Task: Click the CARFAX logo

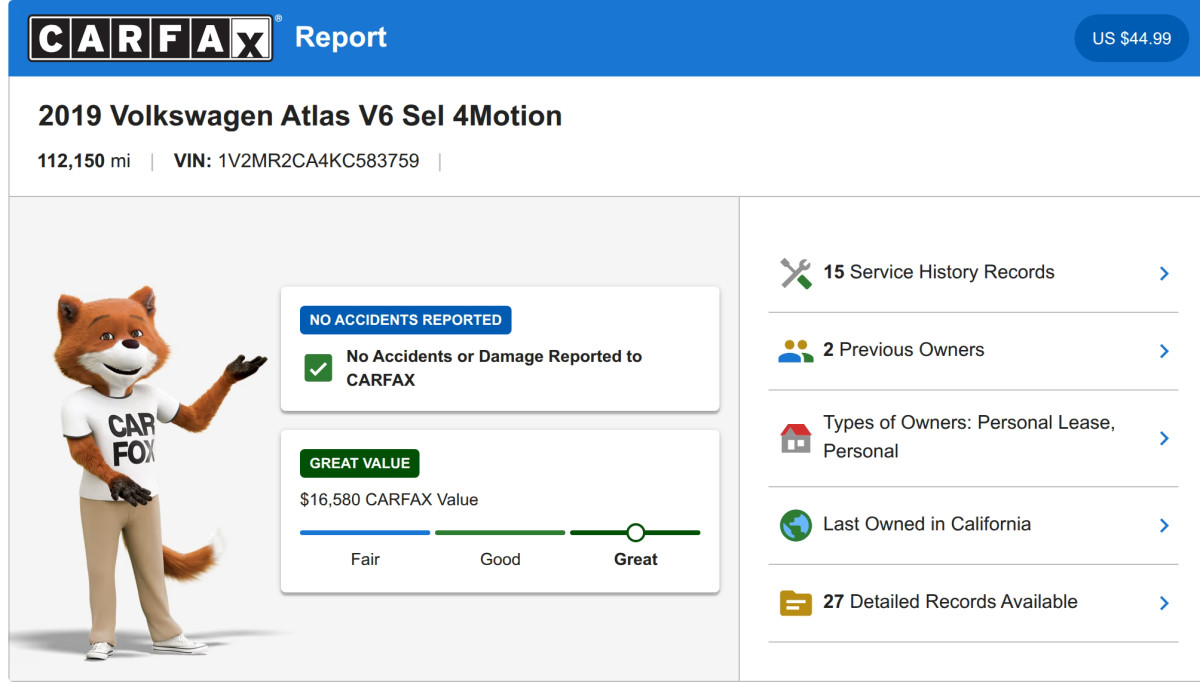Action: click(x=151, y=38)
